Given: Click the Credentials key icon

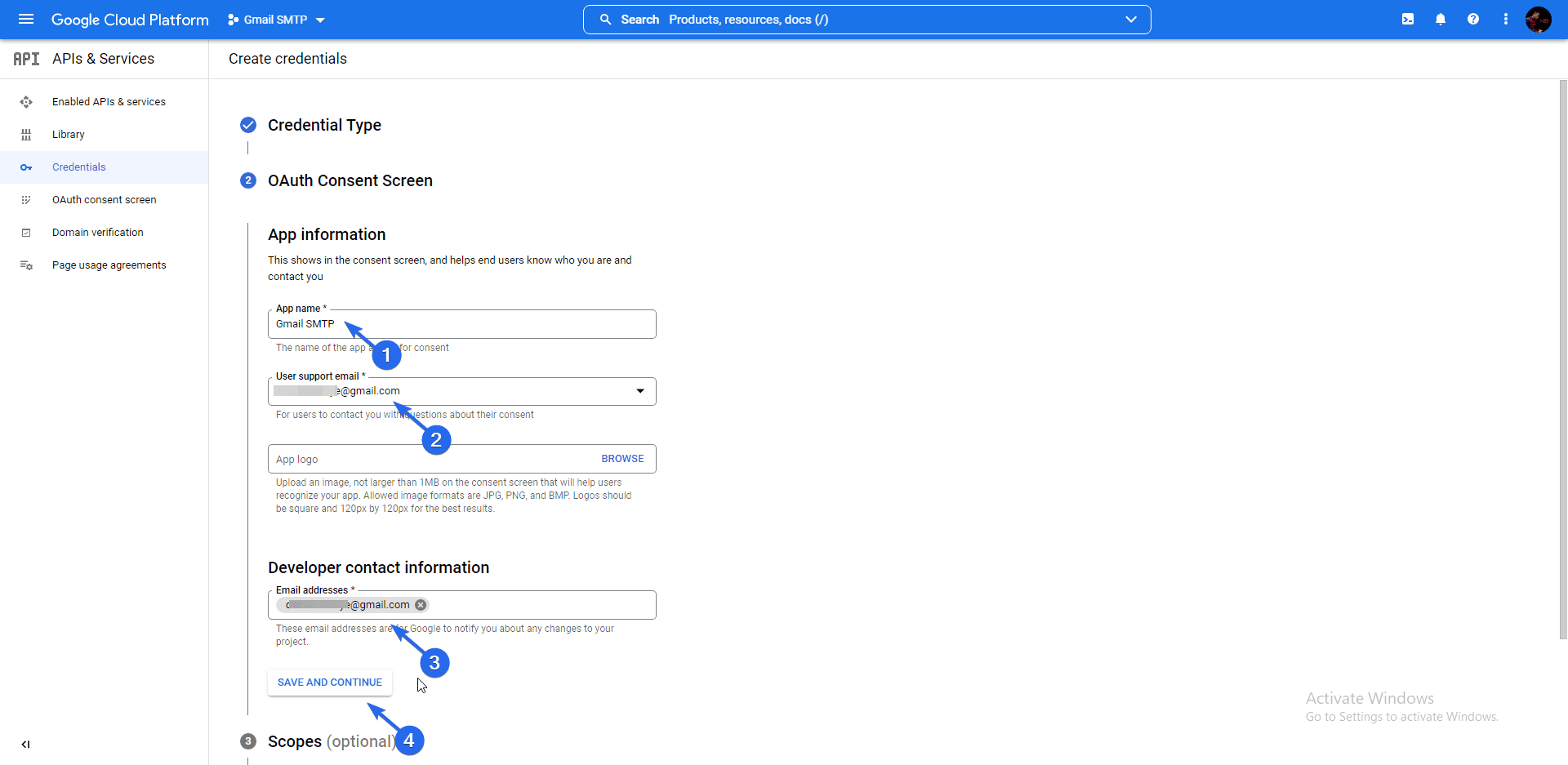Looking at the screenshot, I should 26,167.
